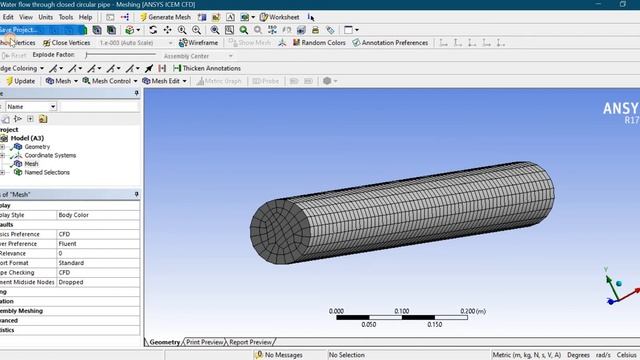640x360 pixels.
Task: Toggle Random Colors
Action: coord(319,42)
